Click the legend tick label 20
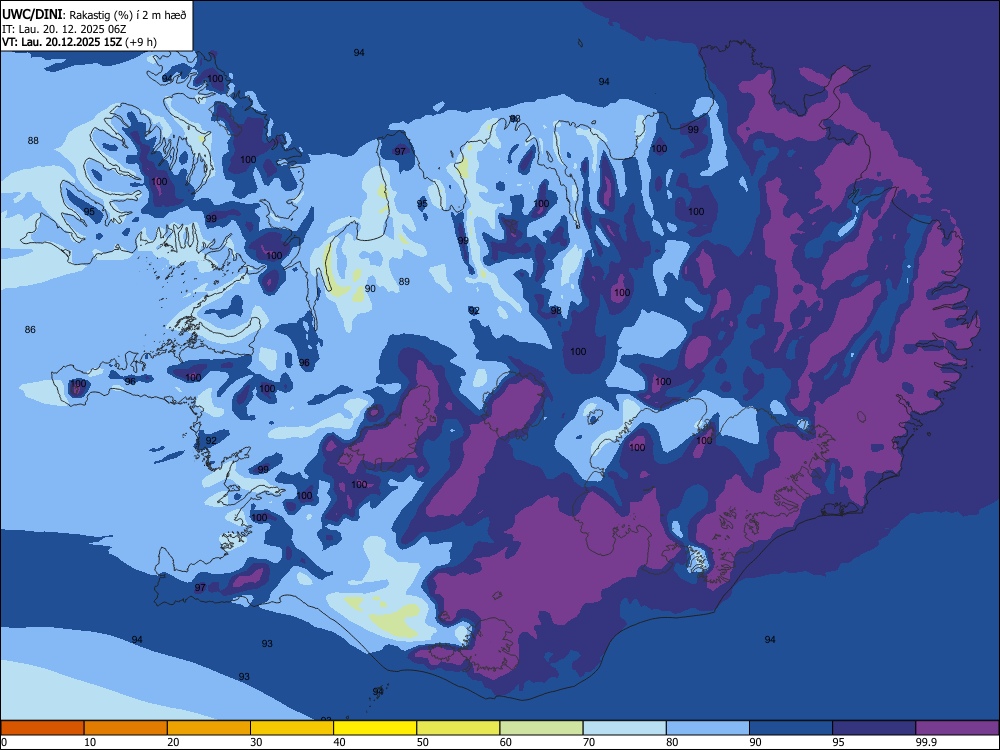1000x750 pixels. (173, 742)
